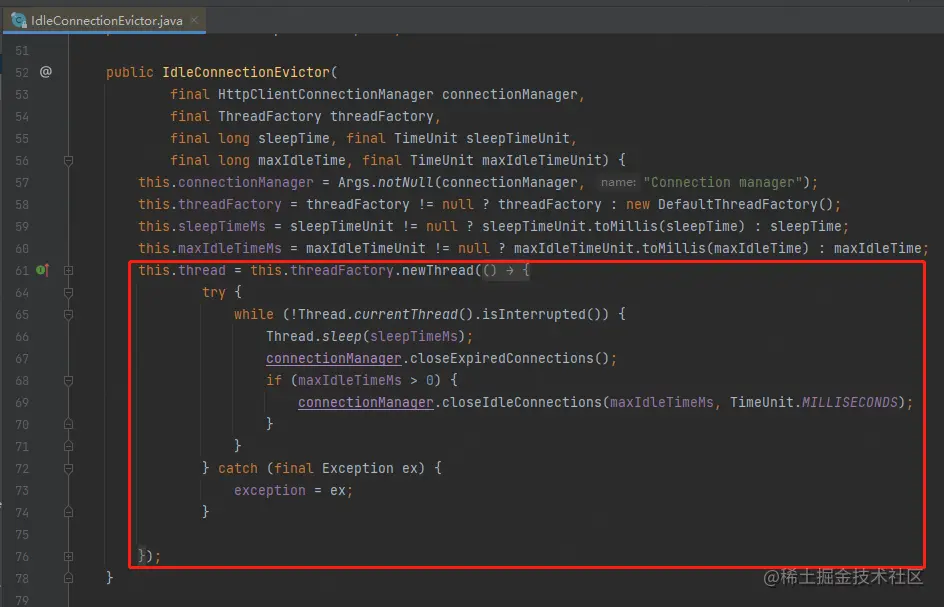
Task: Click the underlined connectionManager on line 67
Action: tap(334, 358)
